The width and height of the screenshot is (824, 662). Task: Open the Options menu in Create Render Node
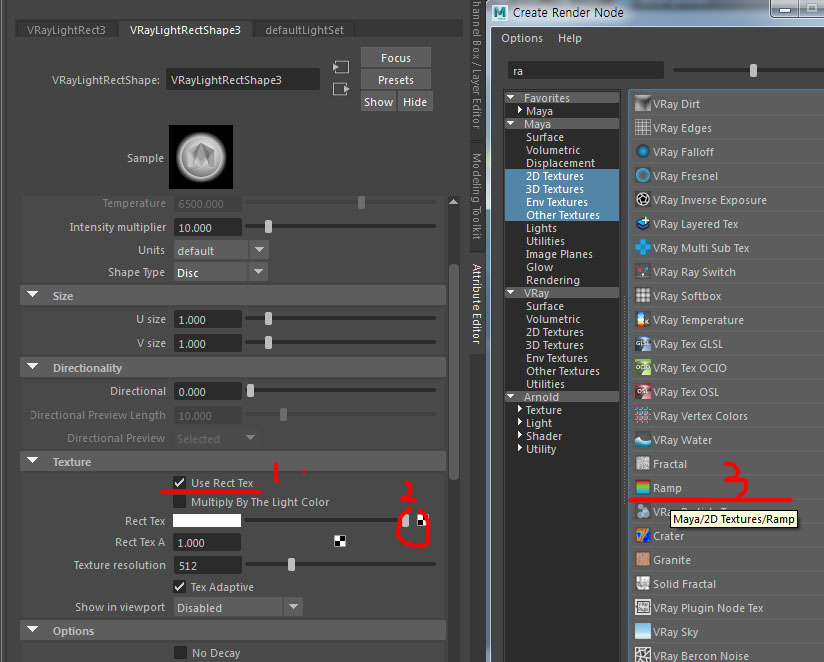tap(522, 38)
